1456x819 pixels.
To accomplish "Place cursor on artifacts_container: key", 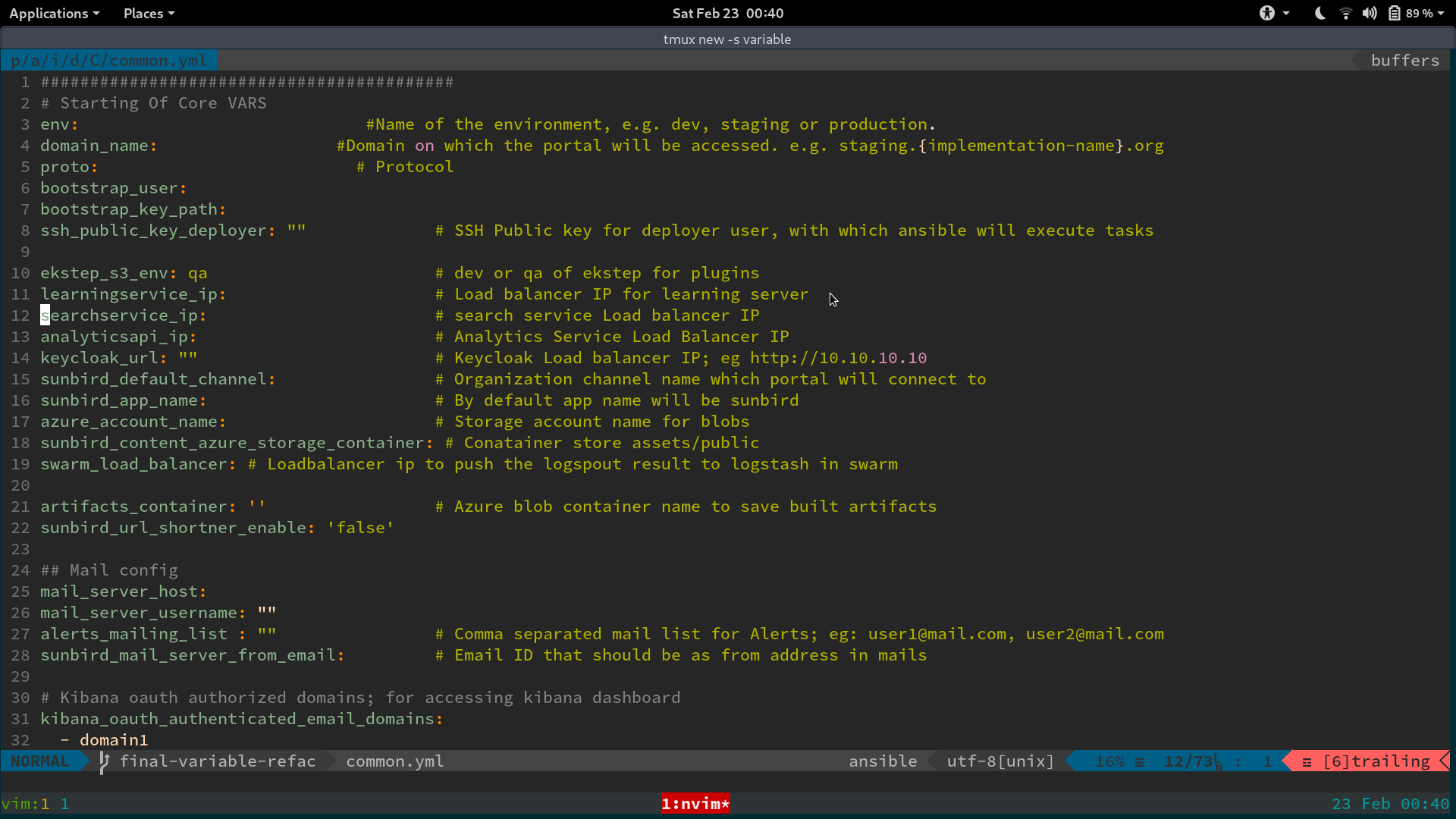I will pyautogui.click(x=138, y=506).
